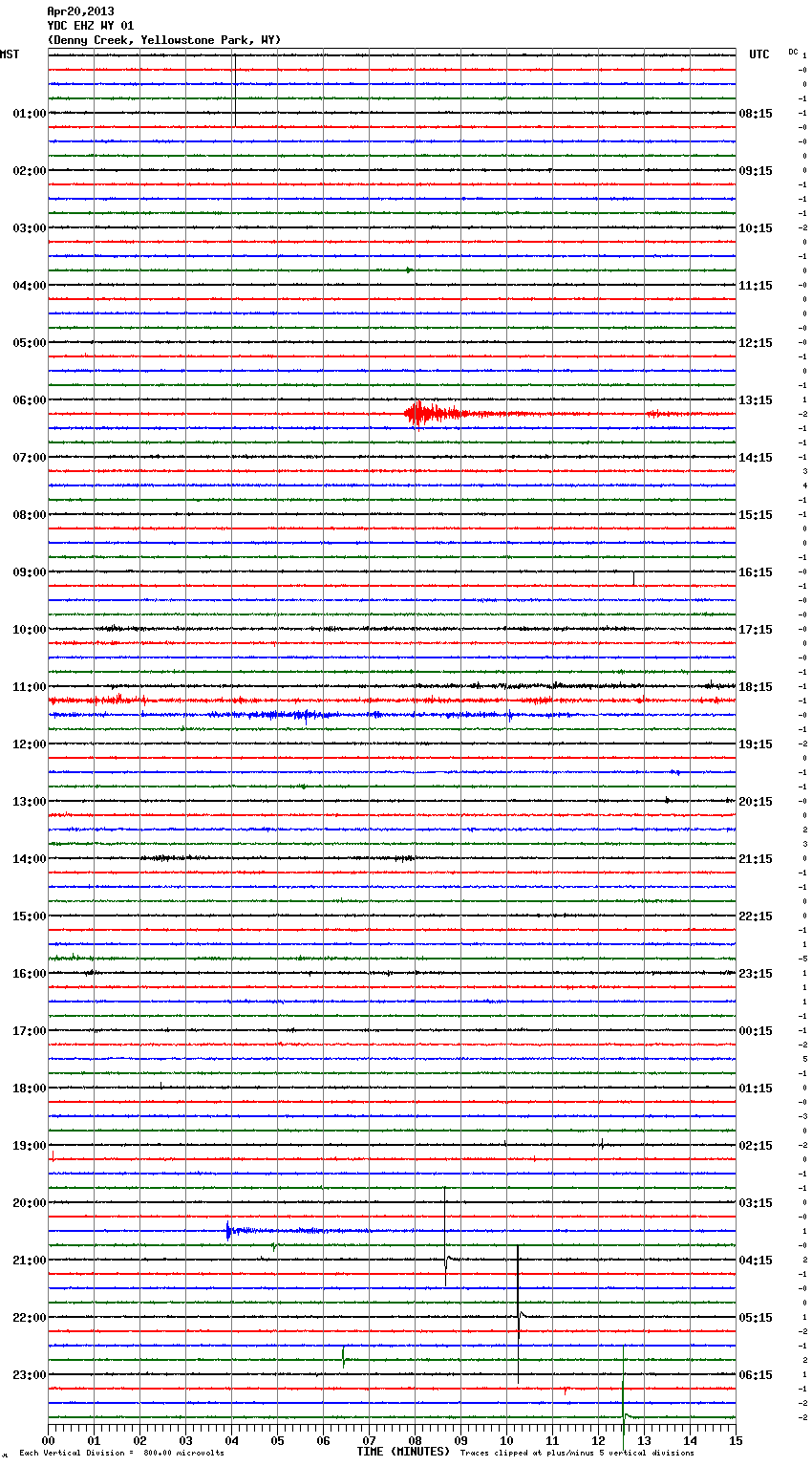
Task: Click the small green spike after 22:00
Action: click(344, 1357)
